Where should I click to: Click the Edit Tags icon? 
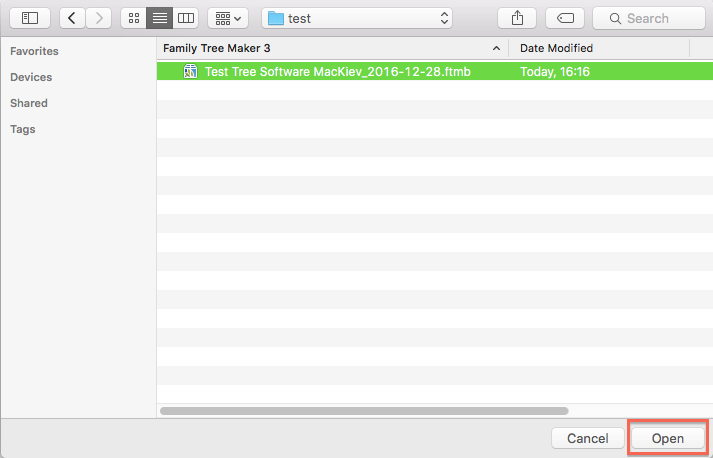(x=565, y=18)
